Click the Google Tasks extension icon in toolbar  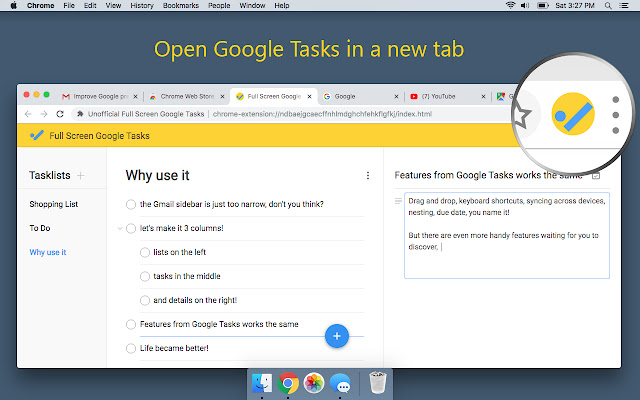(574, 117)
